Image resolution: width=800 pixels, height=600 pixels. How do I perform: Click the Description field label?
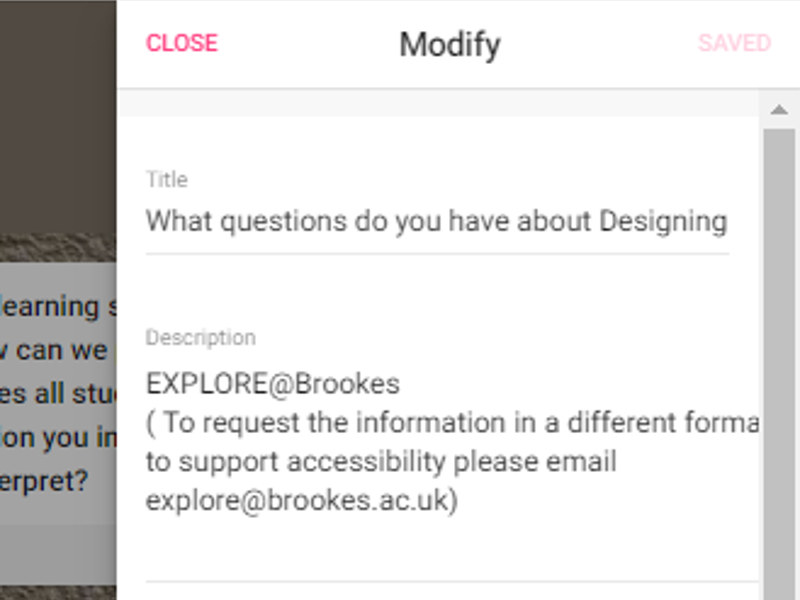201,338
